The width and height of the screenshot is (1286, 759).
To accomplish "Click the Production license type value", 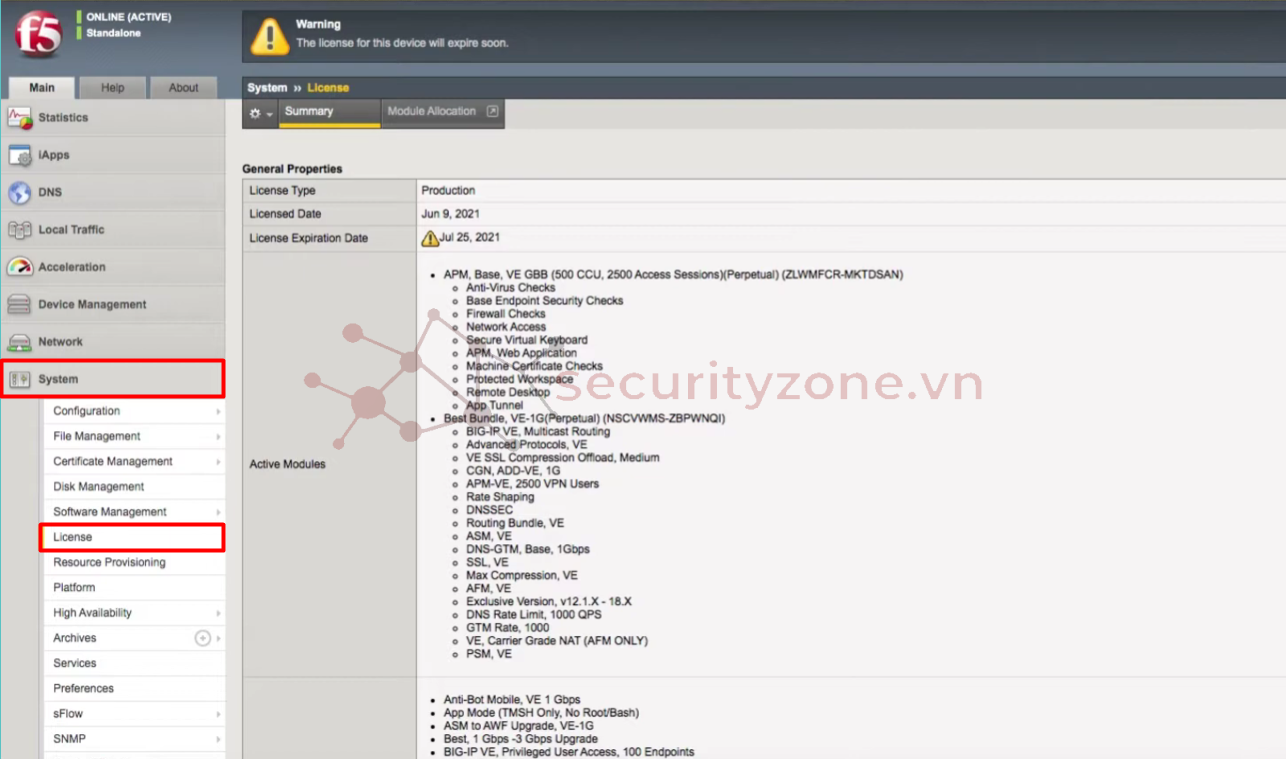I will click(x=448, y=190).
